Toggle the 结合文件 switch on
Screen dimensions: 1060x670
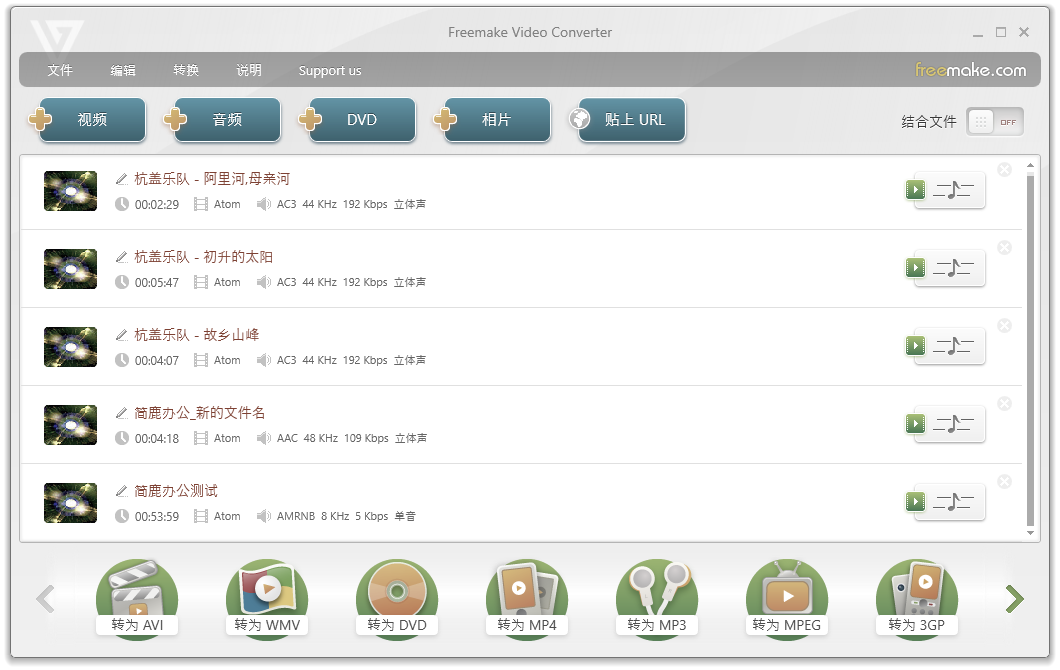(995, 121)
